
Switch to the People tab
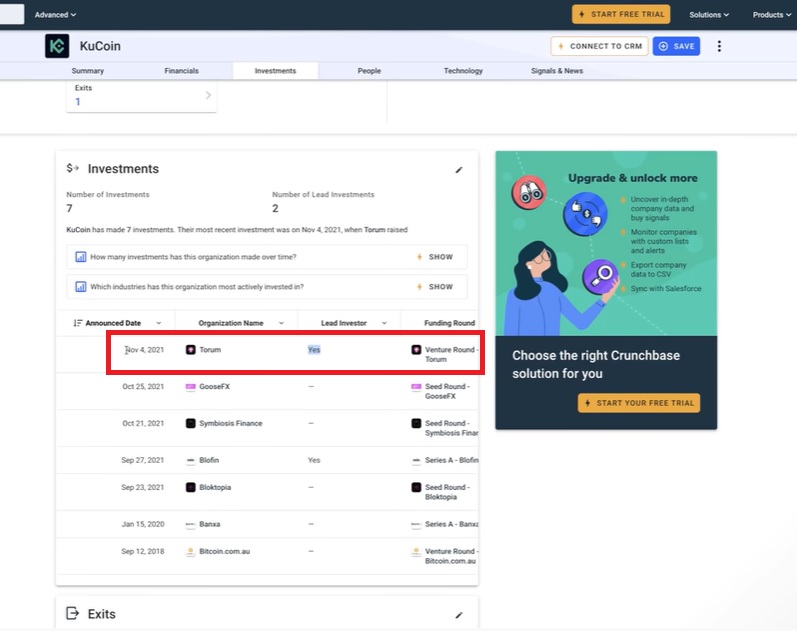pyautogui.click(x=369, y=71)
